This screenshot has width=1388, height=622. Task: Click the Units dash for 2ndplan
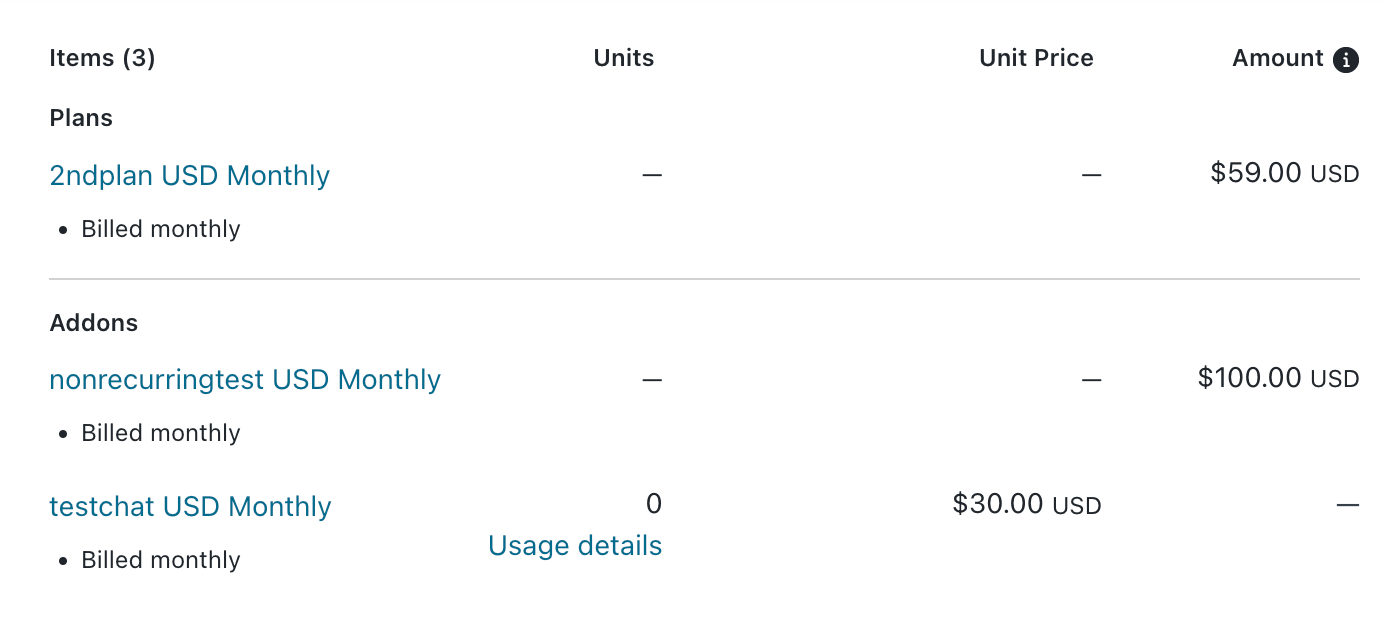(x=652, y=175)
